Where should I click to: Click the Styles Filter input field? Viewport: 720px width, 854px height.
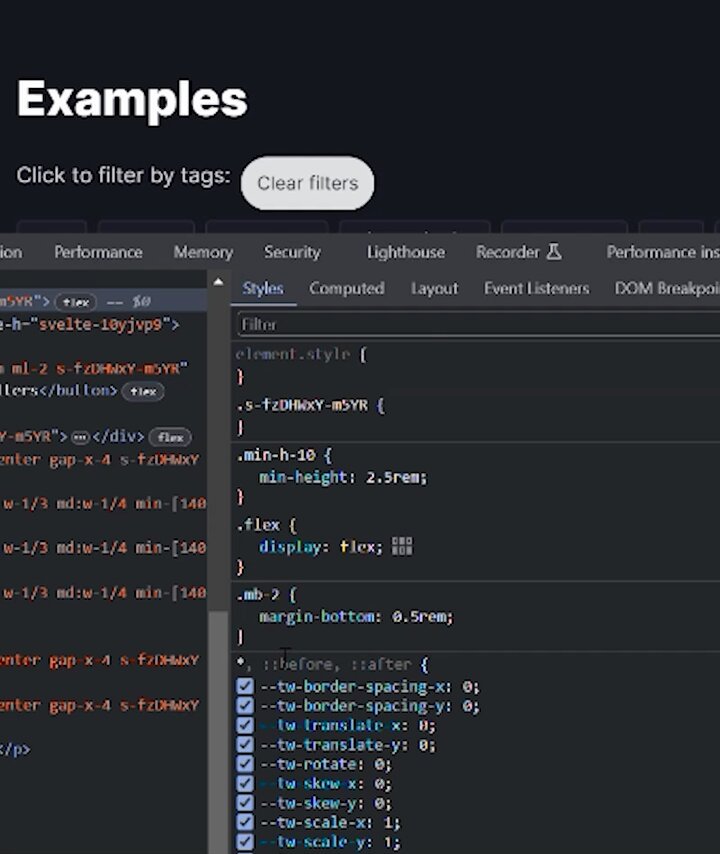coord(478,325)
